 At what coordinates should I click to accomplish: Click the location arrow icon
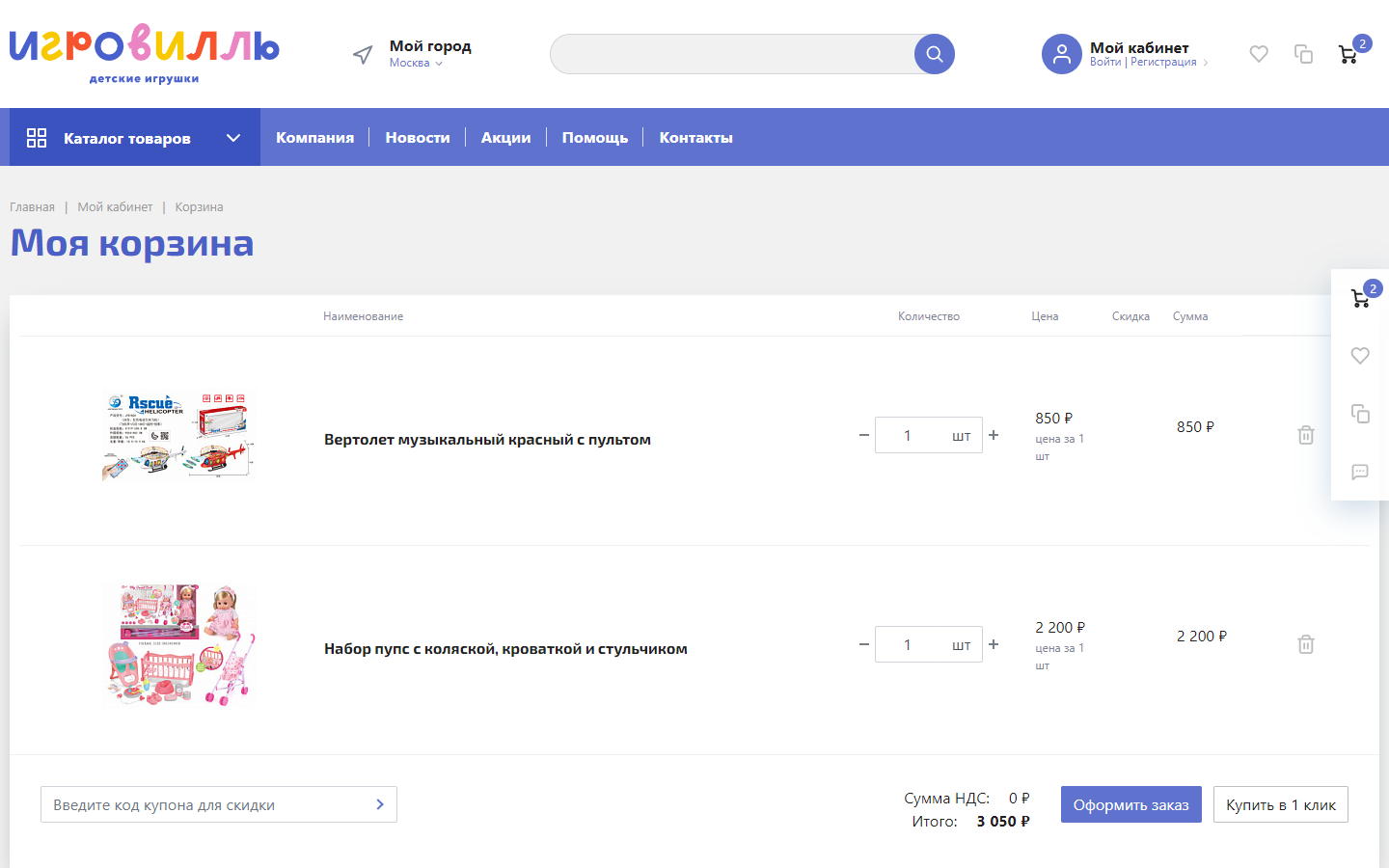click(x=363, y=55)
